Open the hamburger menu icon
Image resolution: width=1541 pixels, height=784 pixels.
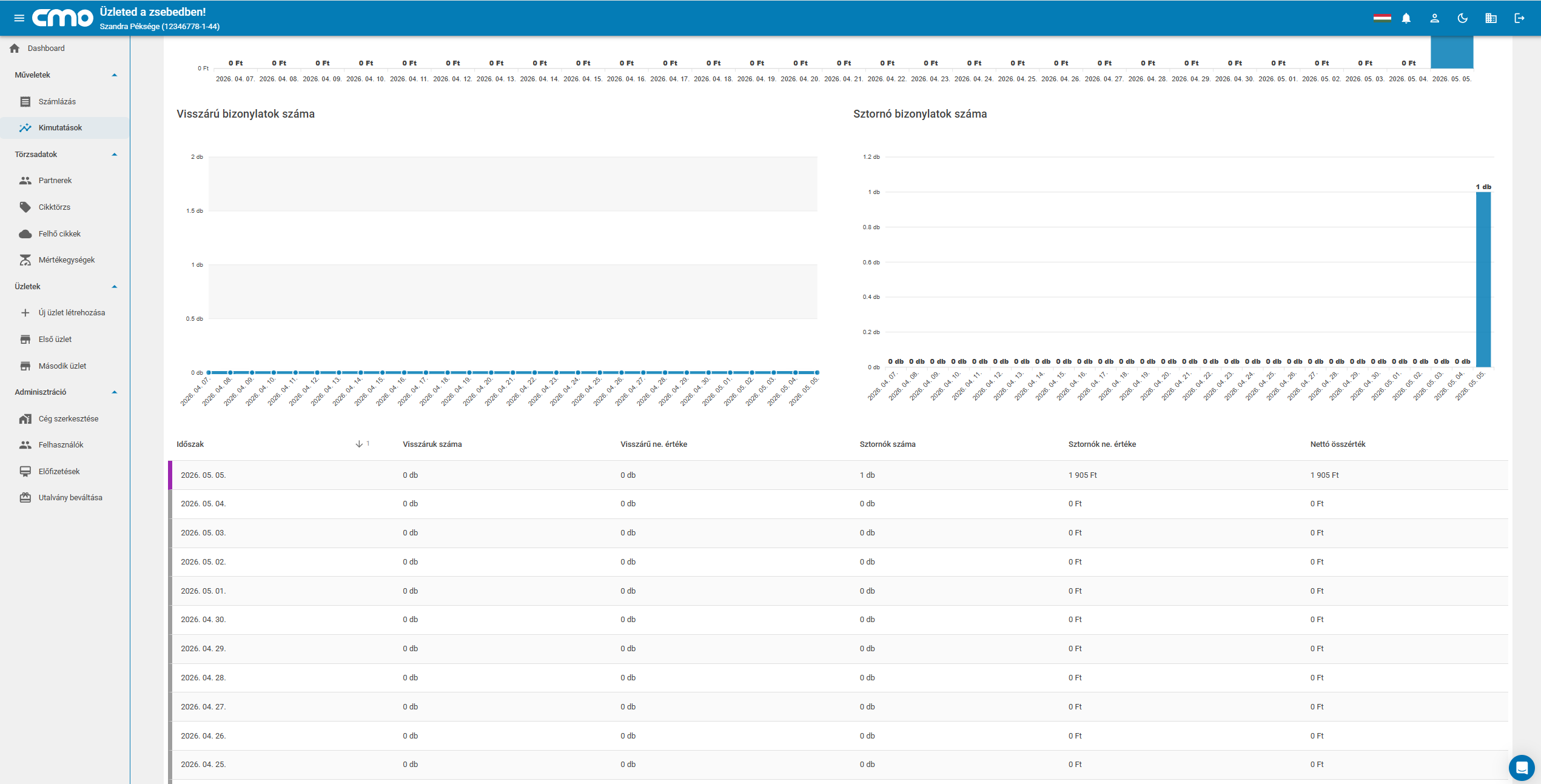19,18
